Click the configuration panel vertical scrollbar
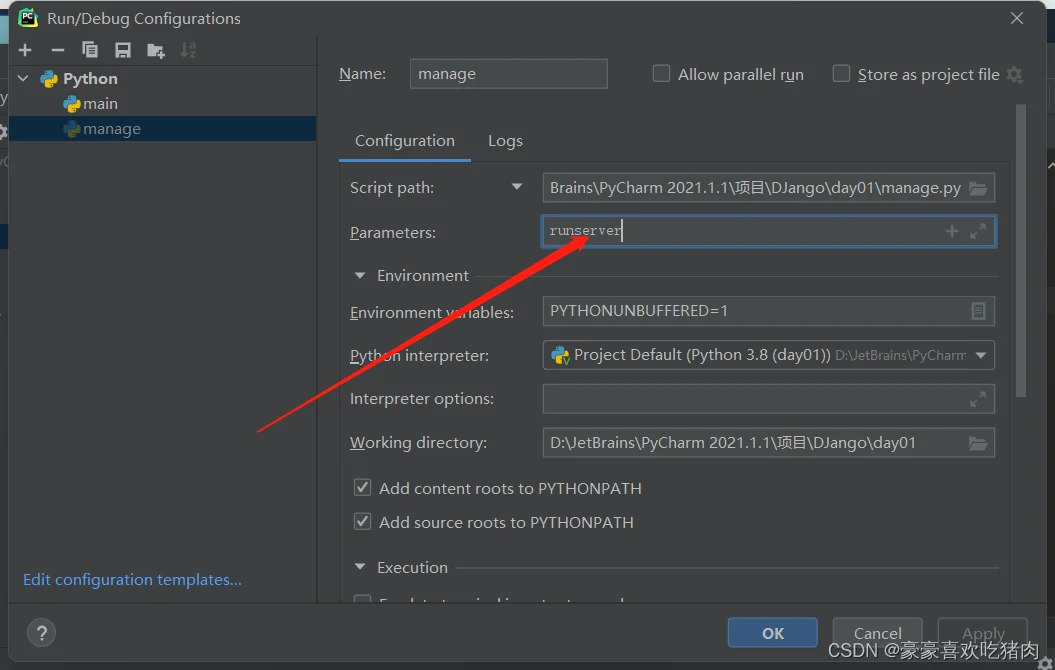Viewport: 1055px width, 670px height. (1021, 250)
